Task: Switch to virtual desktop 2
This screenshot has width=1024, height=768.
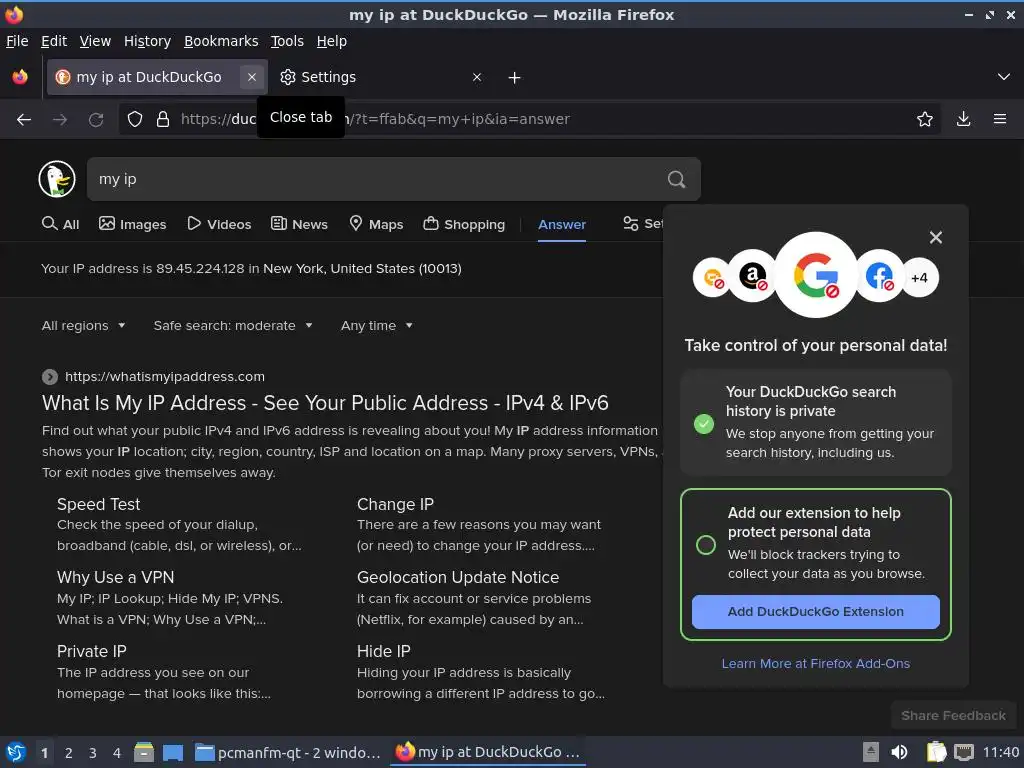Action: 69,753
